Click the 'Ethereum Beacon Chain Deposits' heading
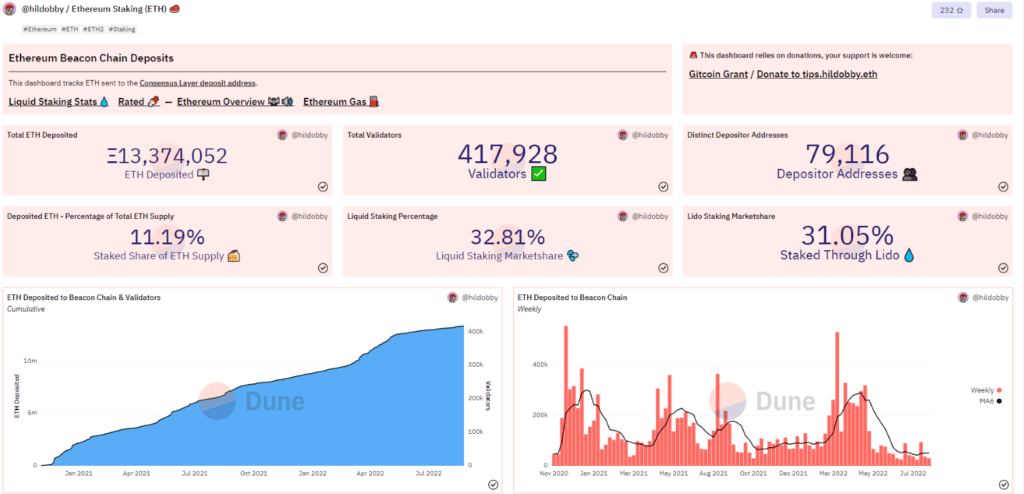The image size is (1024, 494). click(91, 58)
